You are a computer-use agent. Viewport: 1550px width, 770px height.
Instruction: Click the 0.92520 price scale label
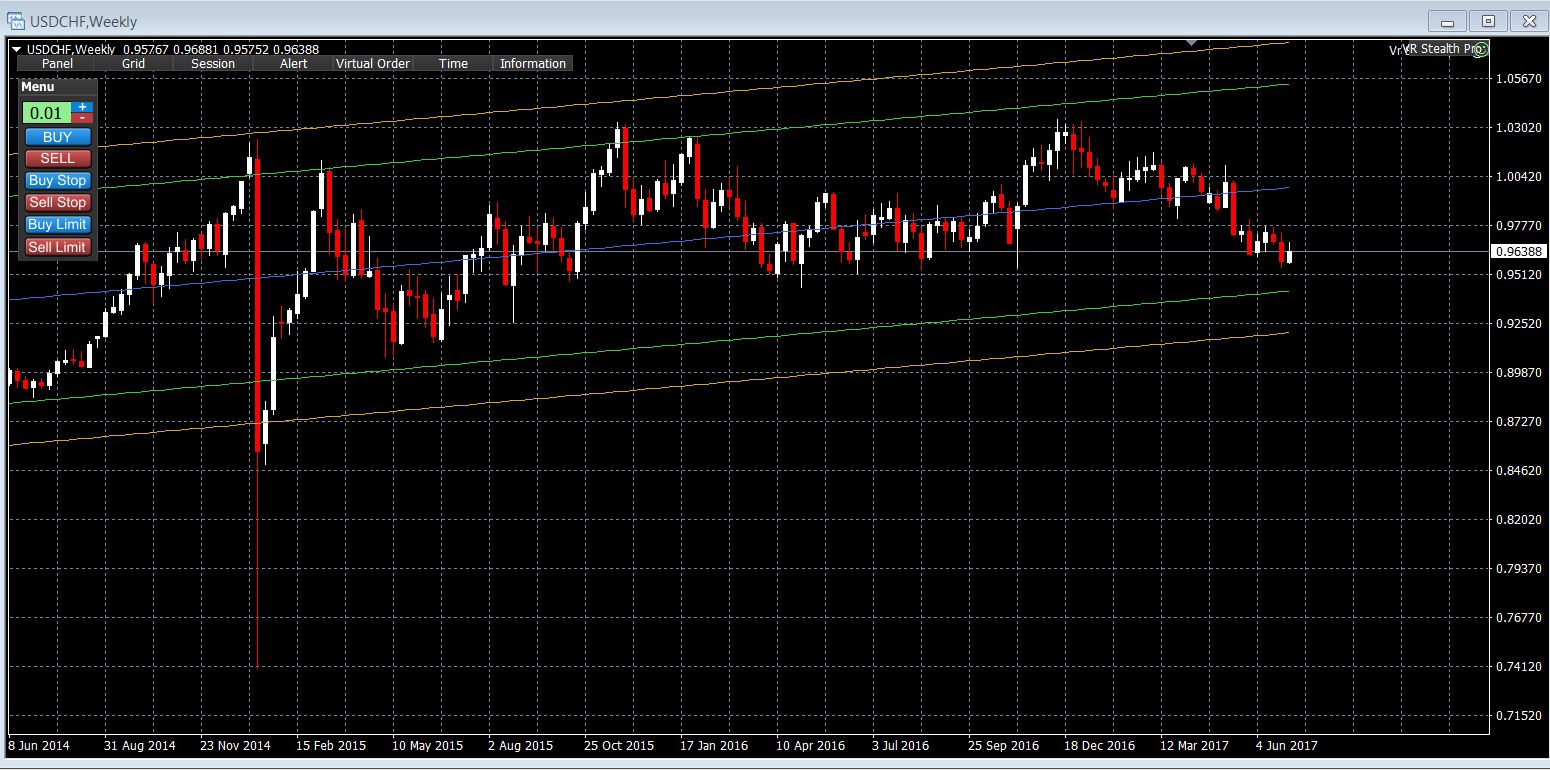1519,324
